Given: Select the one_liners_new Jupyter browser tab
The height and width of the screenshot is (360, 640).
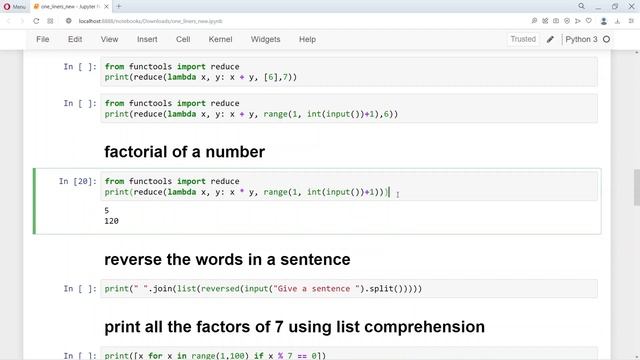Looking at the screenshot, I should [x=70, y=7].
